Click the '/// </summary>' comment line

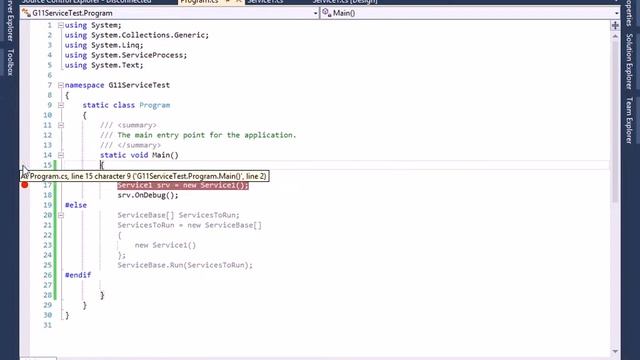pyautogui.click(x=131, y=145)
